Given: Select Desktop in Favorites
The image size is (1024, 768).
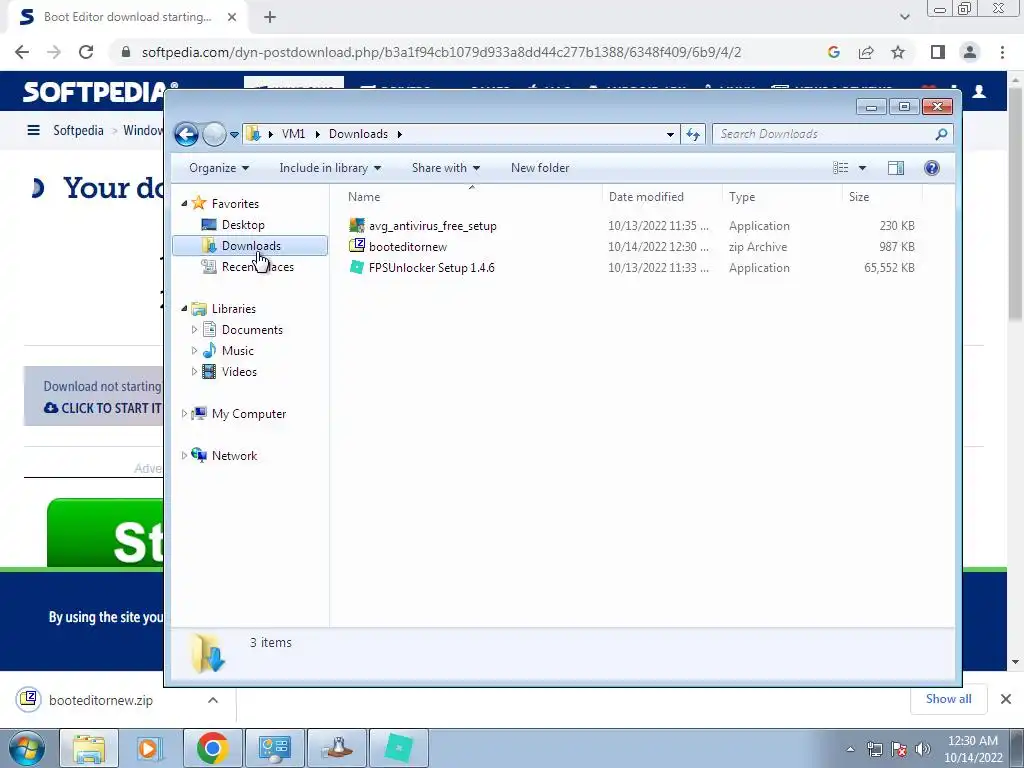Looking at the screenshot, I should [243, 225].
